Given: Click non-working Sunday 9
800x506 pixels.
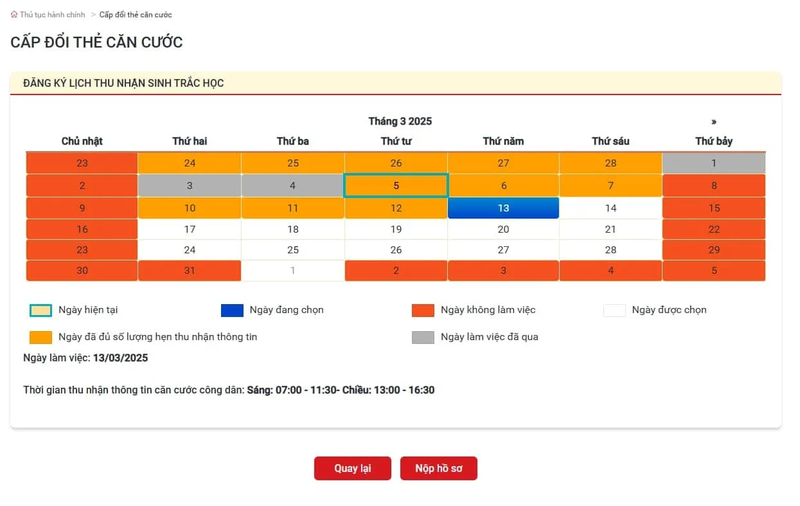Looking at the screenshot, I should [82, 208].
